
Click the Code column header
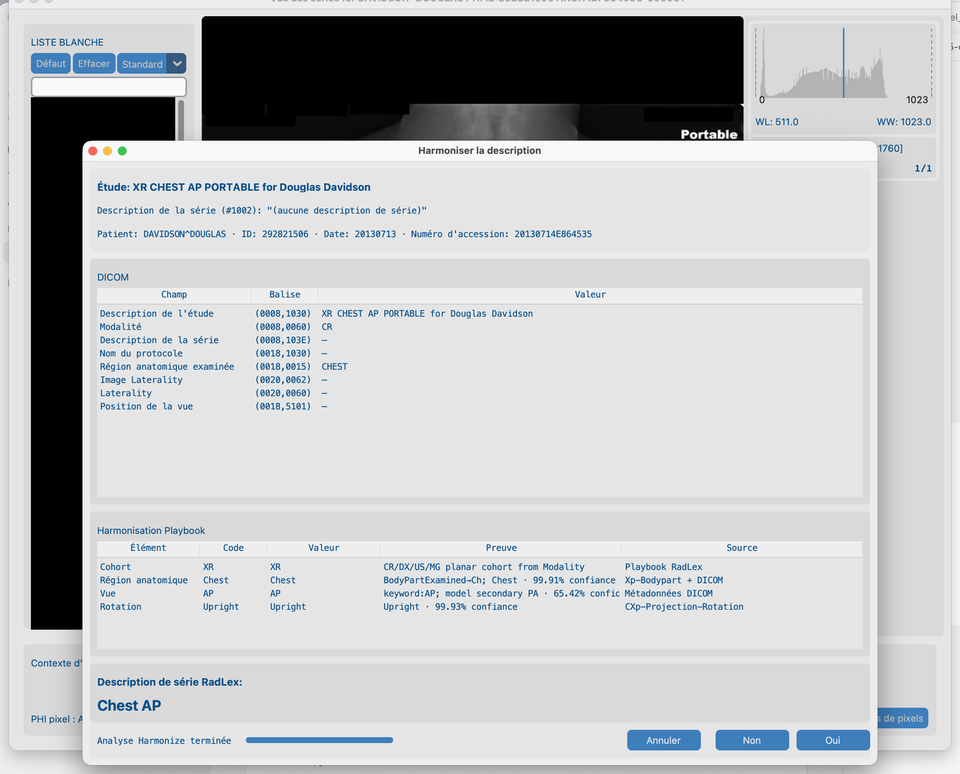click(233, 548)
